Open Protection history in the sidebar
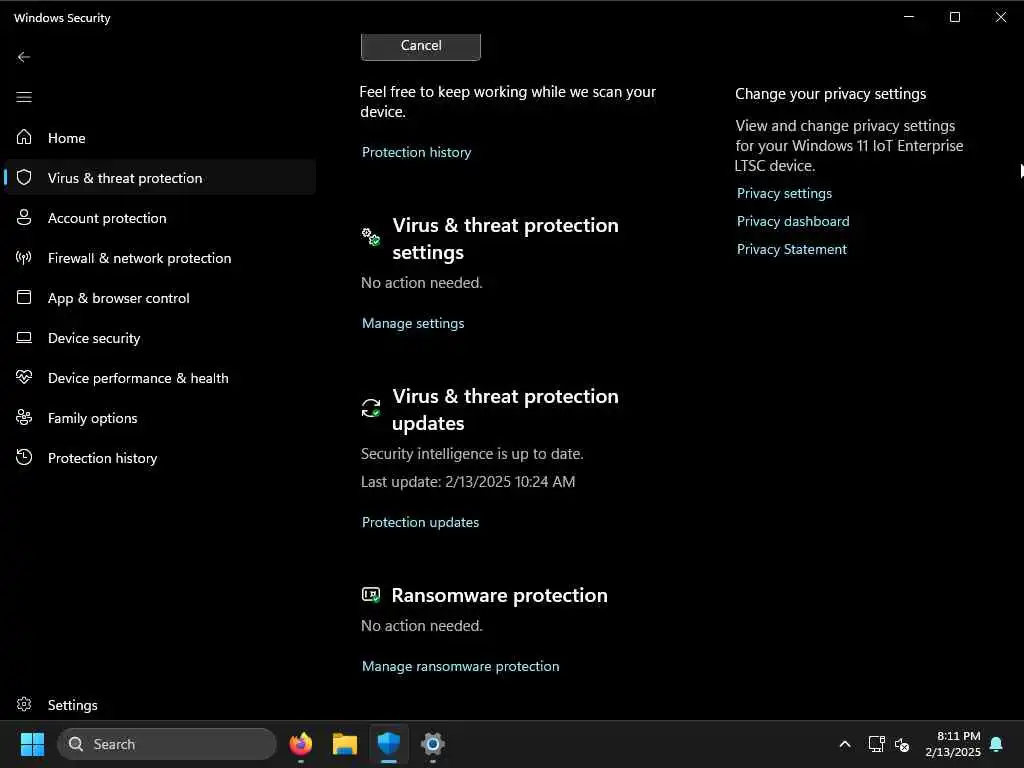1024x768 pixels. pos(160,457)
